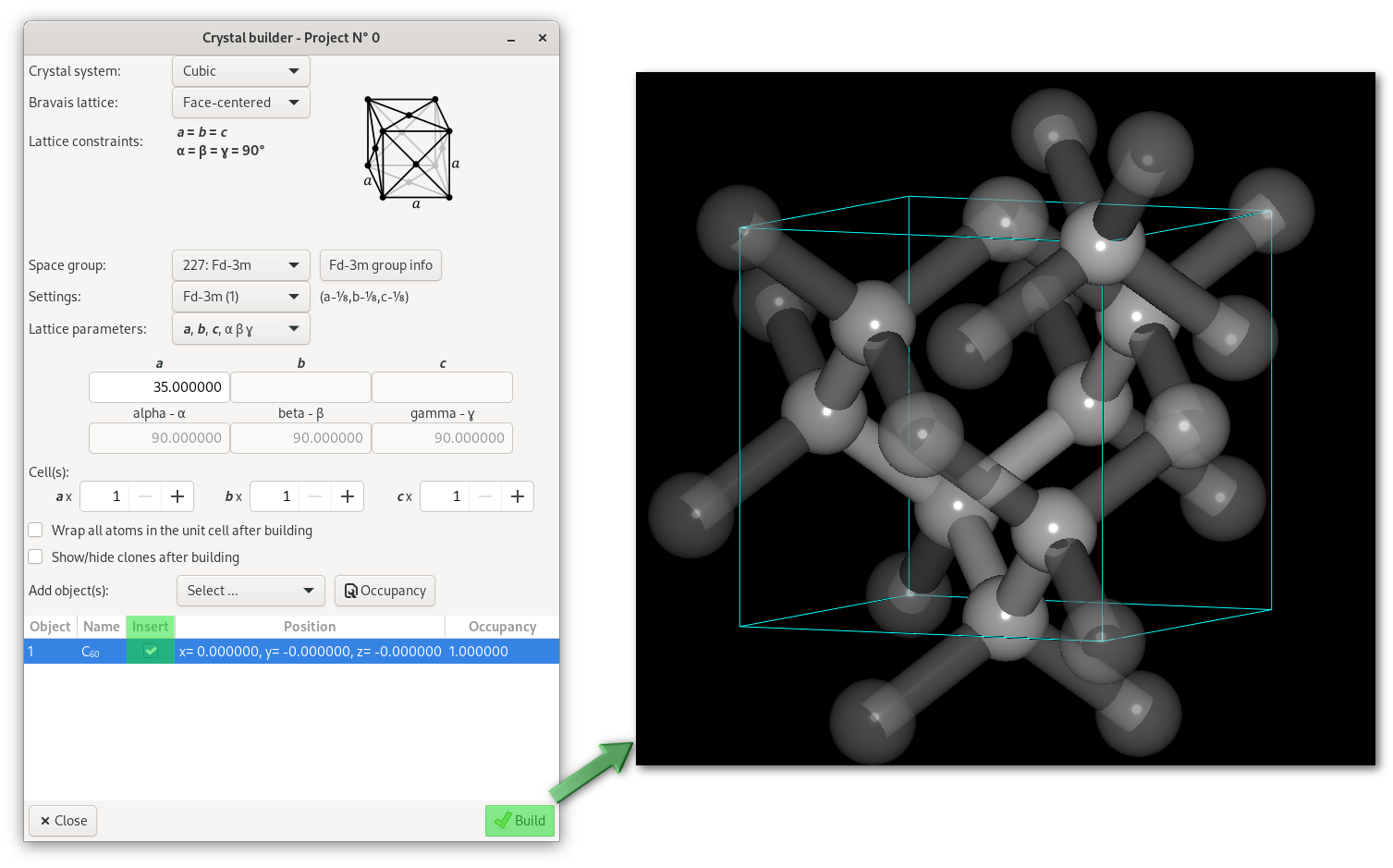
Task: Focus the lattice parameter a input field
Action: (x=159, y=387)
